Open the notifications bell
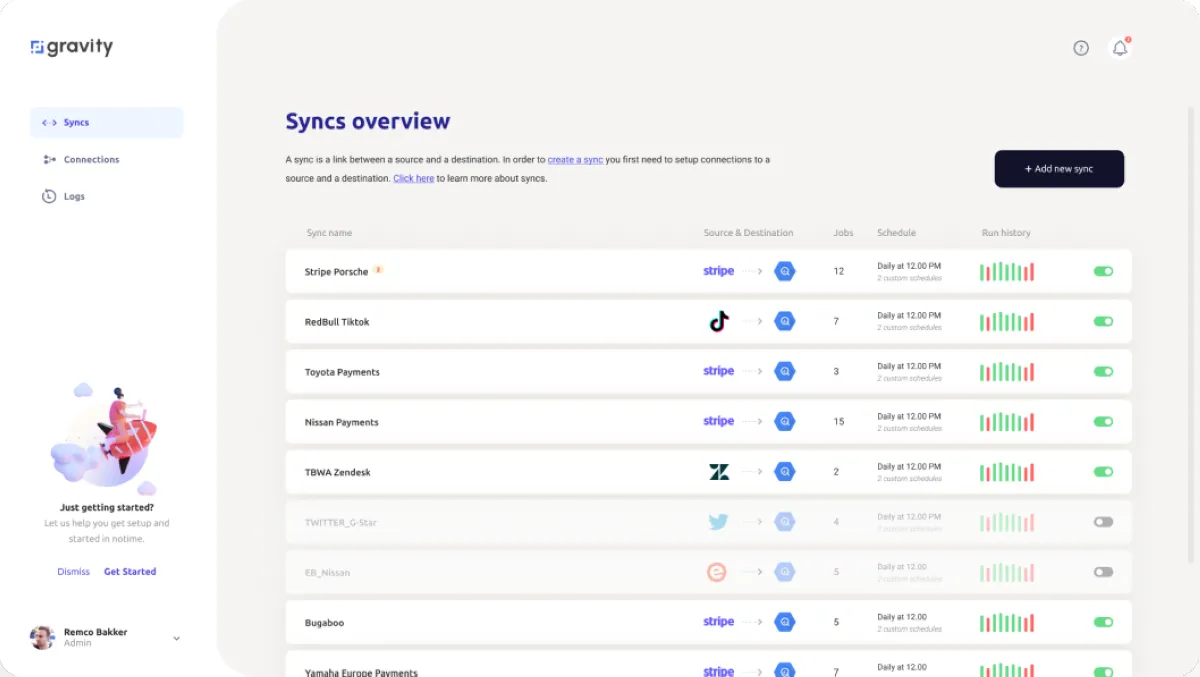Viewport: 1200px width, 677px height. click(1120, 48)
